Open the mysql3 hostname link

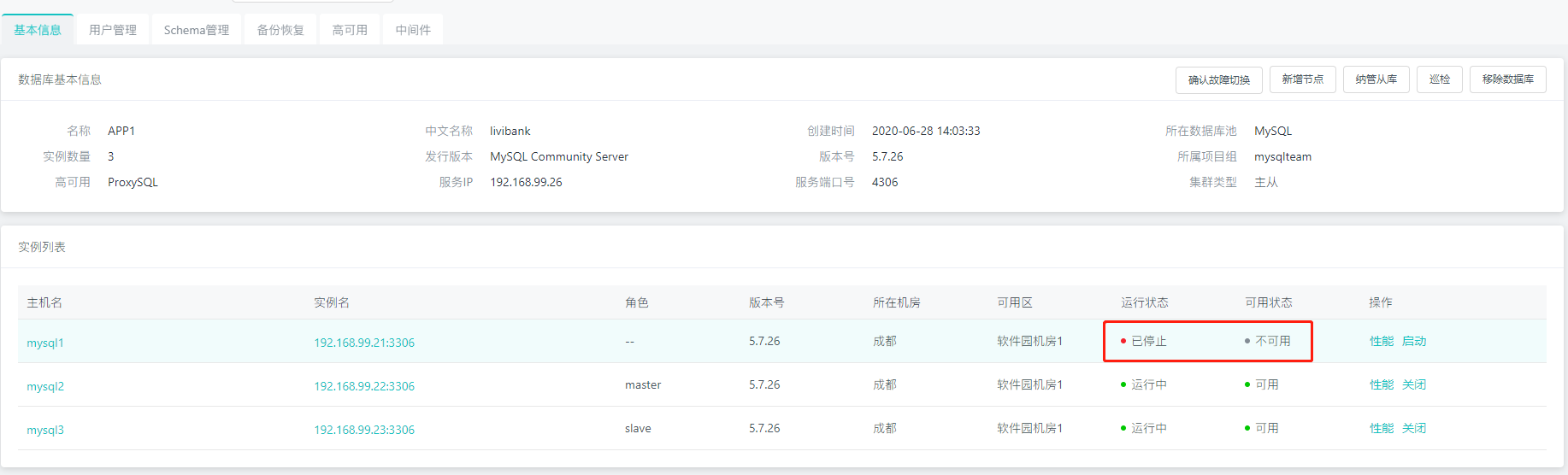45,430
